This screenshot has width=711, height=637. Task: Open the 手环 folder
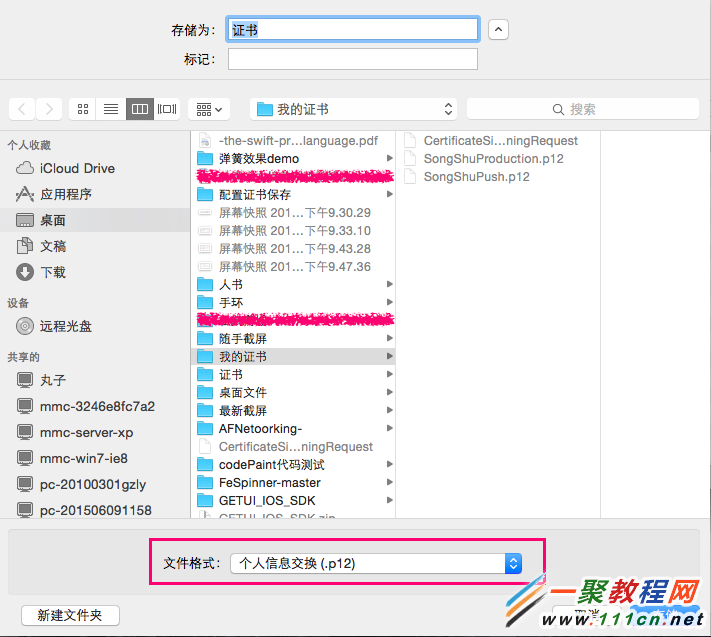[293, 302]
